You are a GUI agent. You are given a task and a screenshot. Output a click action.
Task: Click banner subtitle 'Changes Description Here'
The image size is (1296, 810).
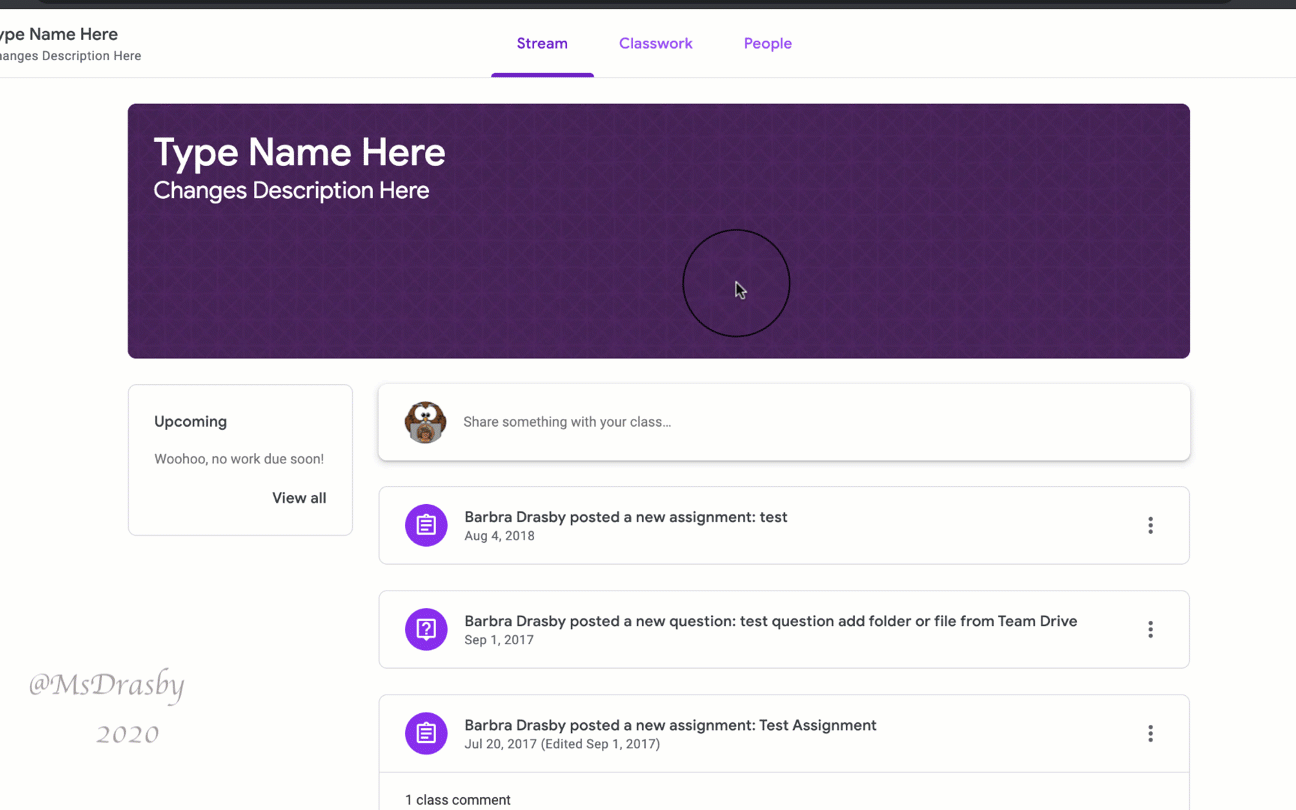click(291, 190)
